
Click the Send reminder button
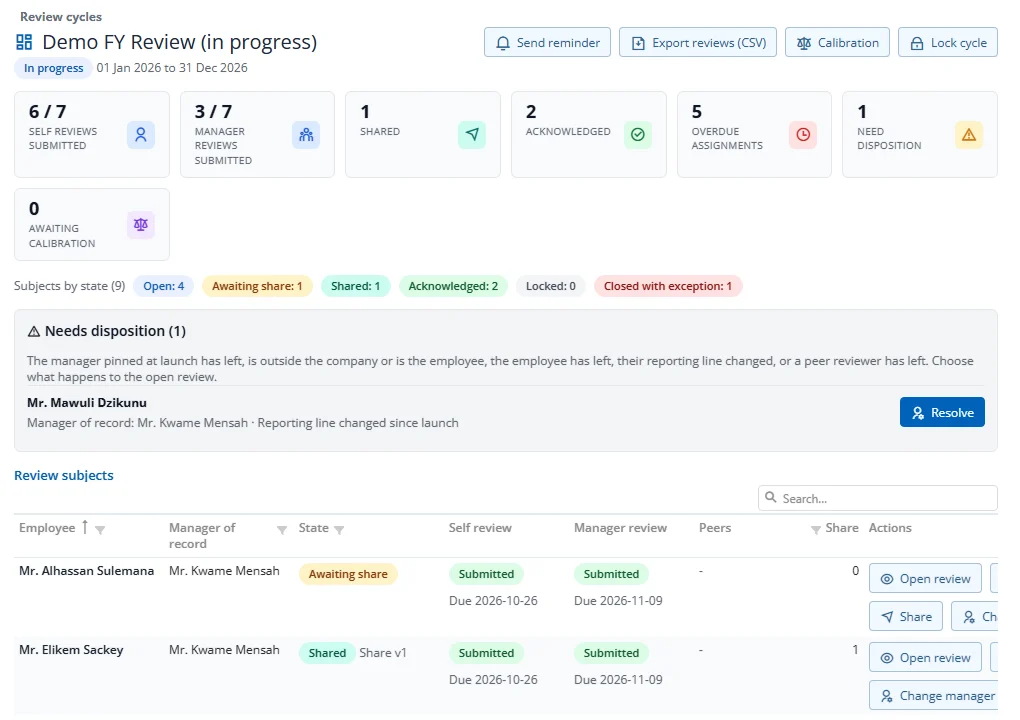(547, 42)
